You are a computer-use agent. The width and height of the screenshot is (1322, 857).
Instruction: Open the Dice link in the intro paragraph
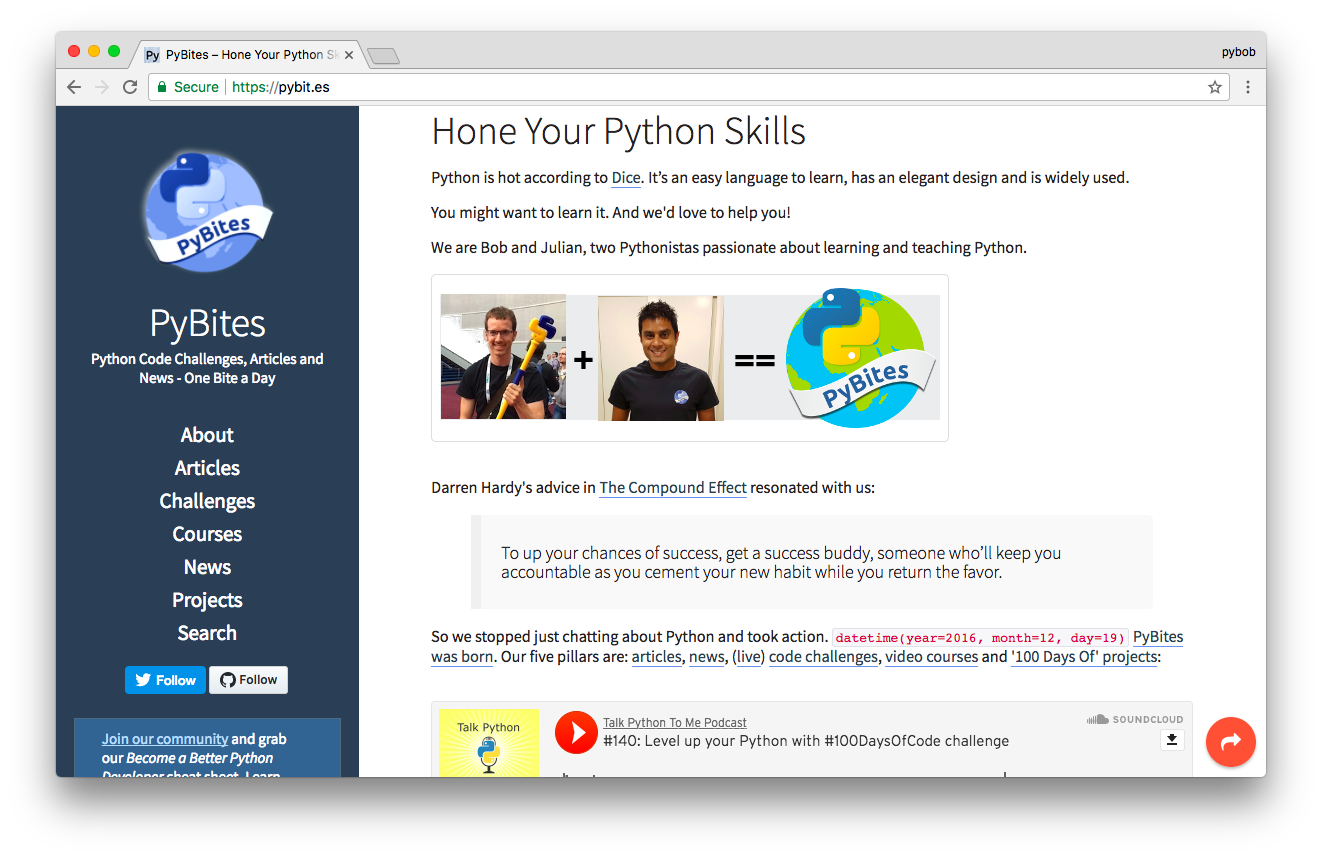625,177
